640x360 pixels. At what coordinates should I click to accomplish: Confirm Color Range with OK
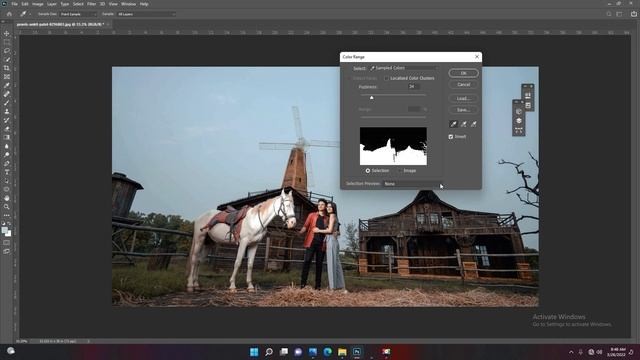click(x=463, y=73)
